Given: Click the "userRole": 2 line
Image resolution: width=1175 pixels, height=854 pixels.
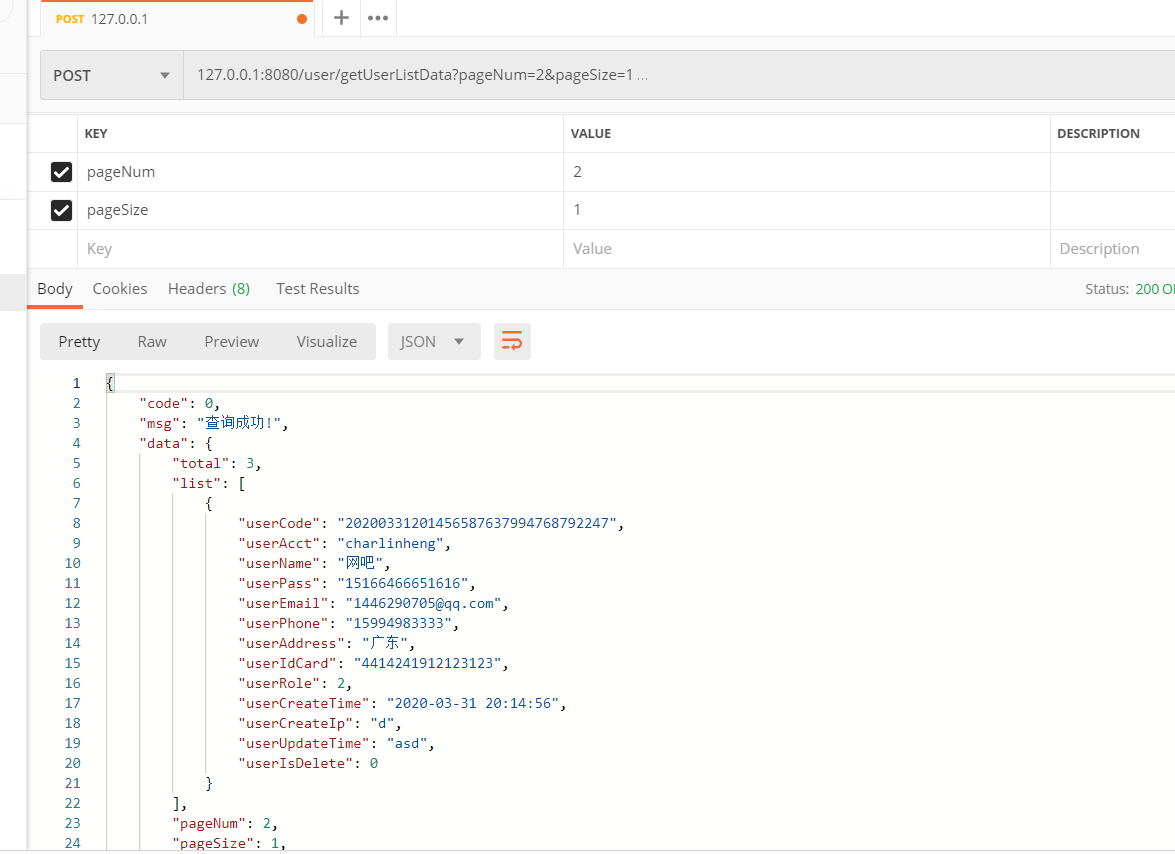Looking at the screenshot, I should pos(294,683).
